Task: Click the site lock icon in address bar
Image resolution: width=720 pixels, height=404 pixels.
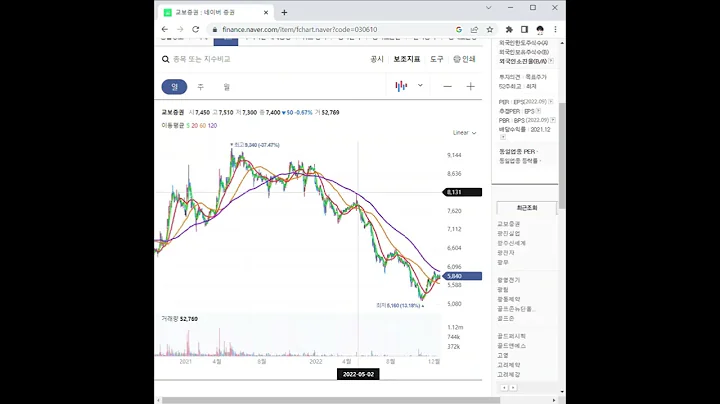Action: (x=214, y=29)
